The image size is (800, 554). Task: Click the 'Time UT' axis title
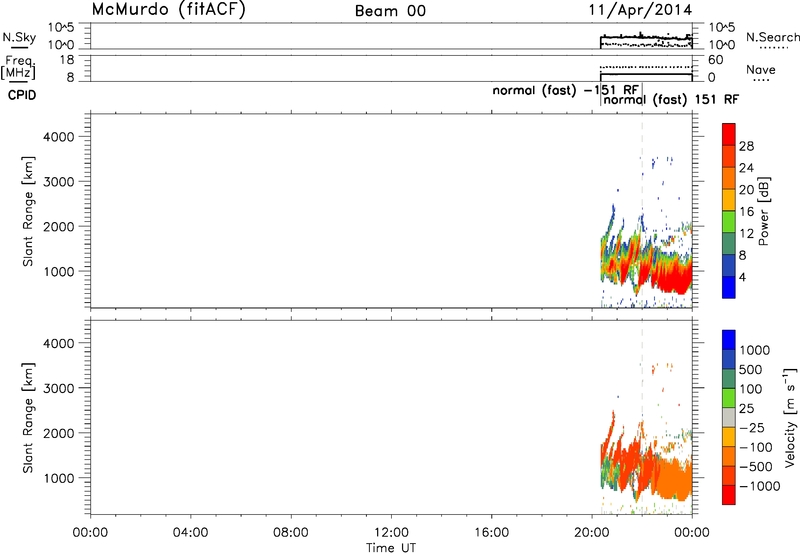coord(391,548)
